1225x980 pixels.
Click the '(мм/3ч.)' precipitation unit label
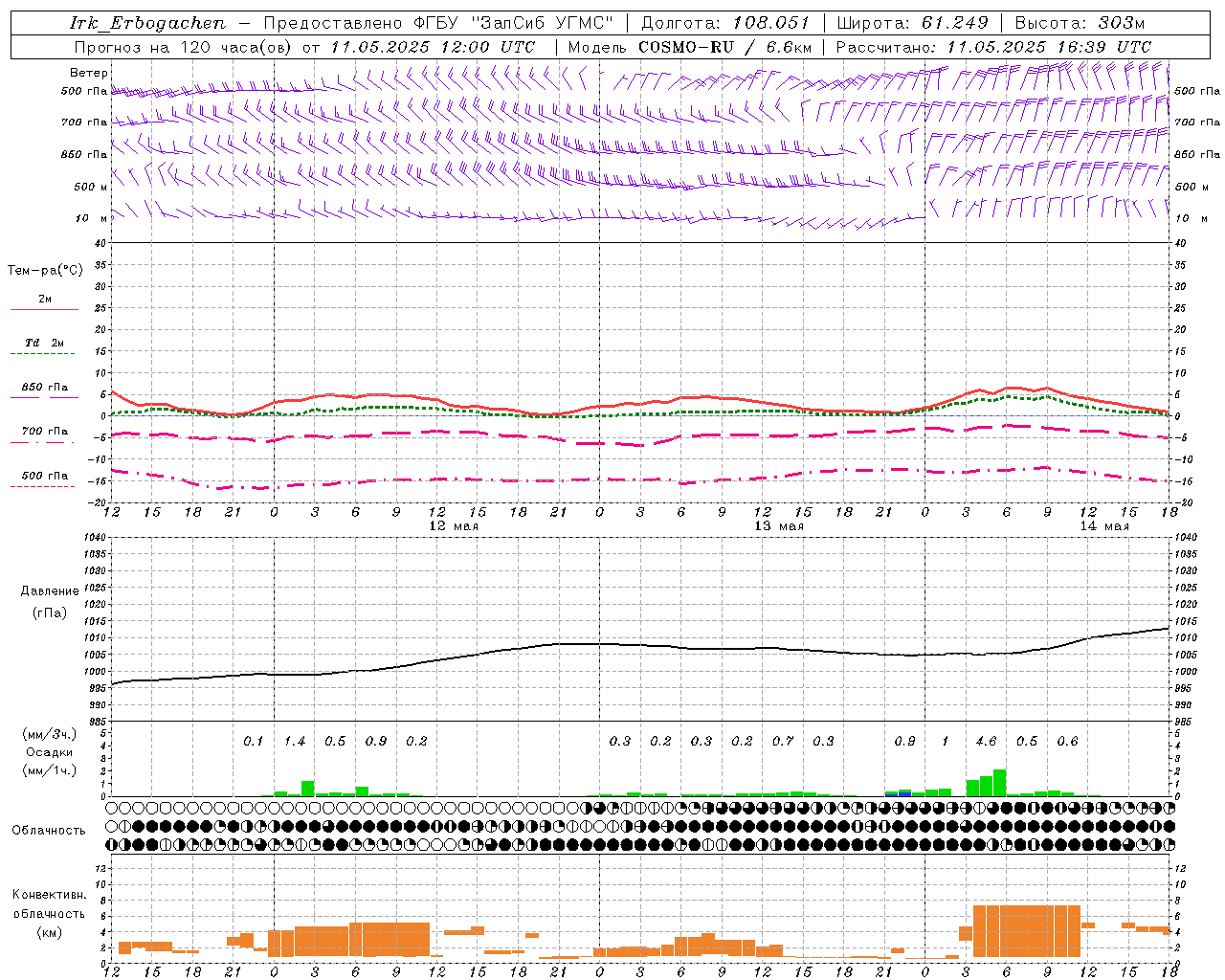point(50,734)
